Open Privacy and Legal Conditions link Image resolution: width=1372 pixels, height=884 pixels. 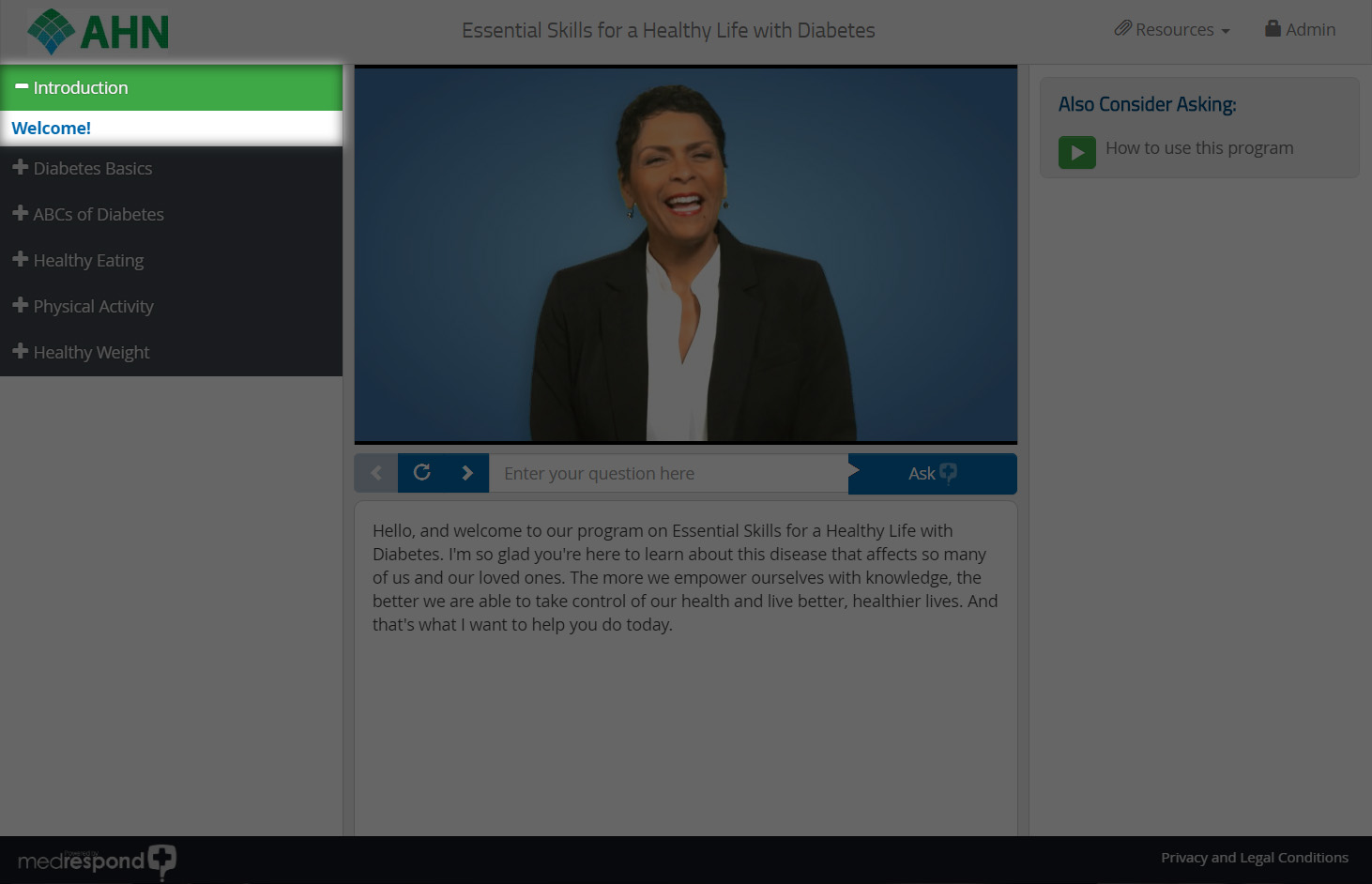(x=1254, y=858)
